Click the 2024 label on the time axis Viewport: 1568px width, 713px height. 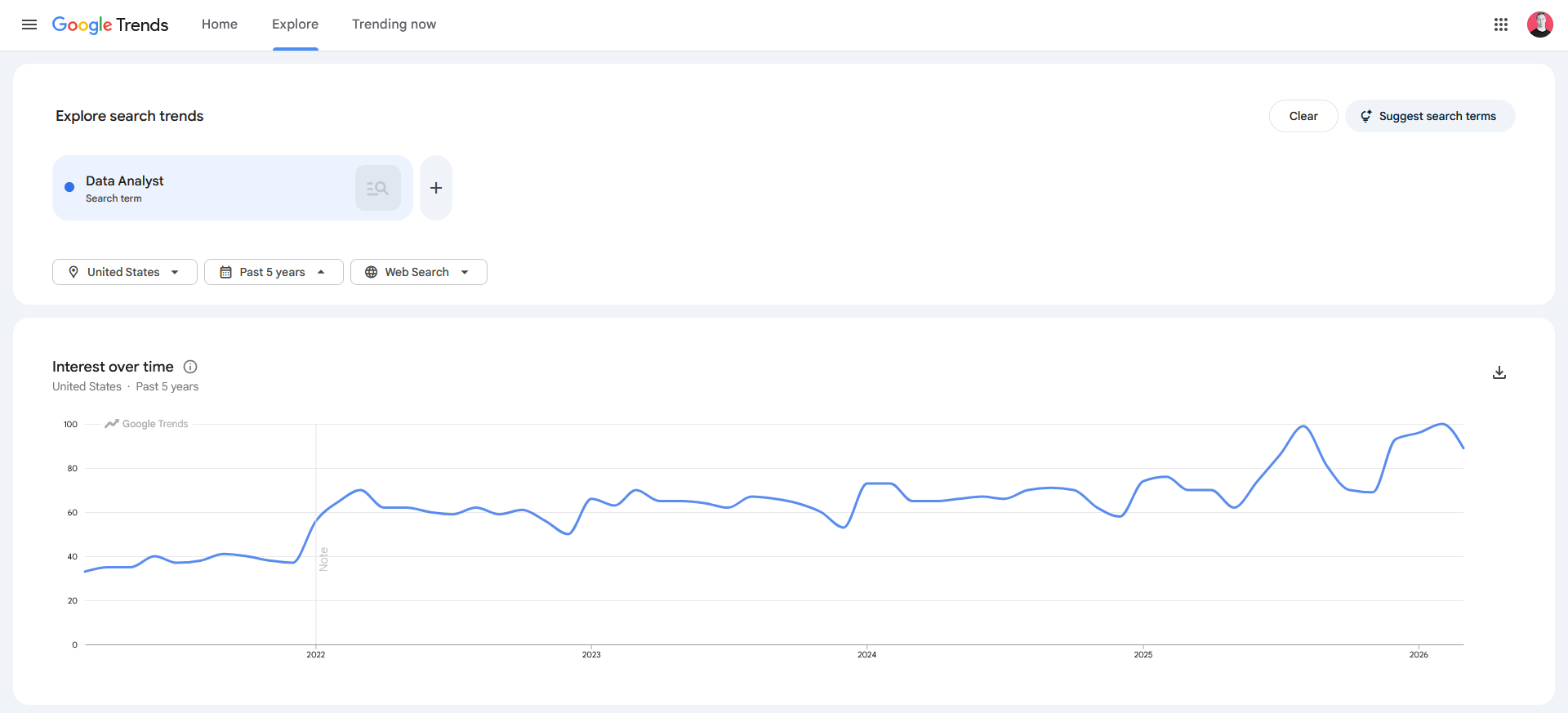point(866,654)
